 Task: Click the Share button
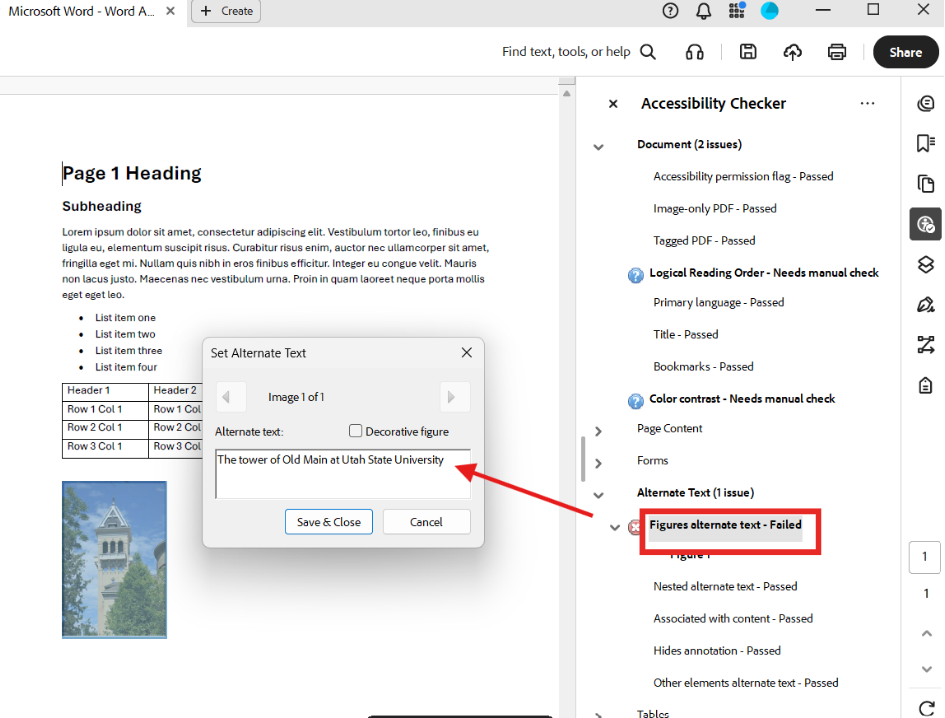coord(906,52)
